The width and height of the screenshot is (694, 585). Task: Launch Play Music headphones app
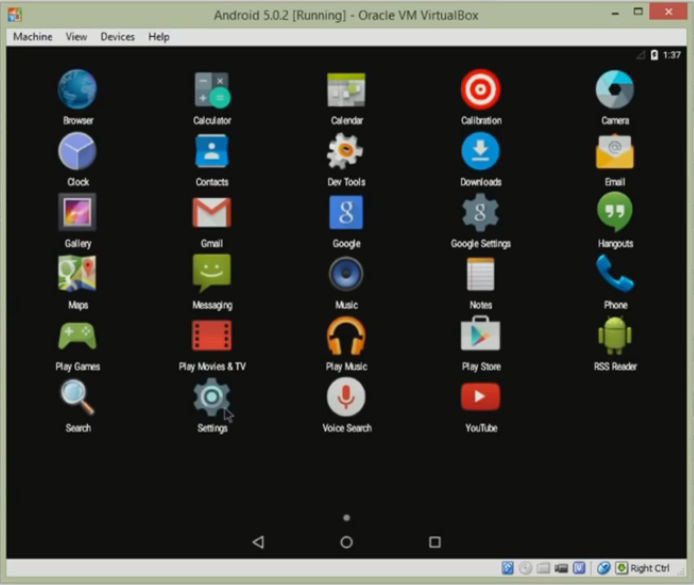point(346,335)
